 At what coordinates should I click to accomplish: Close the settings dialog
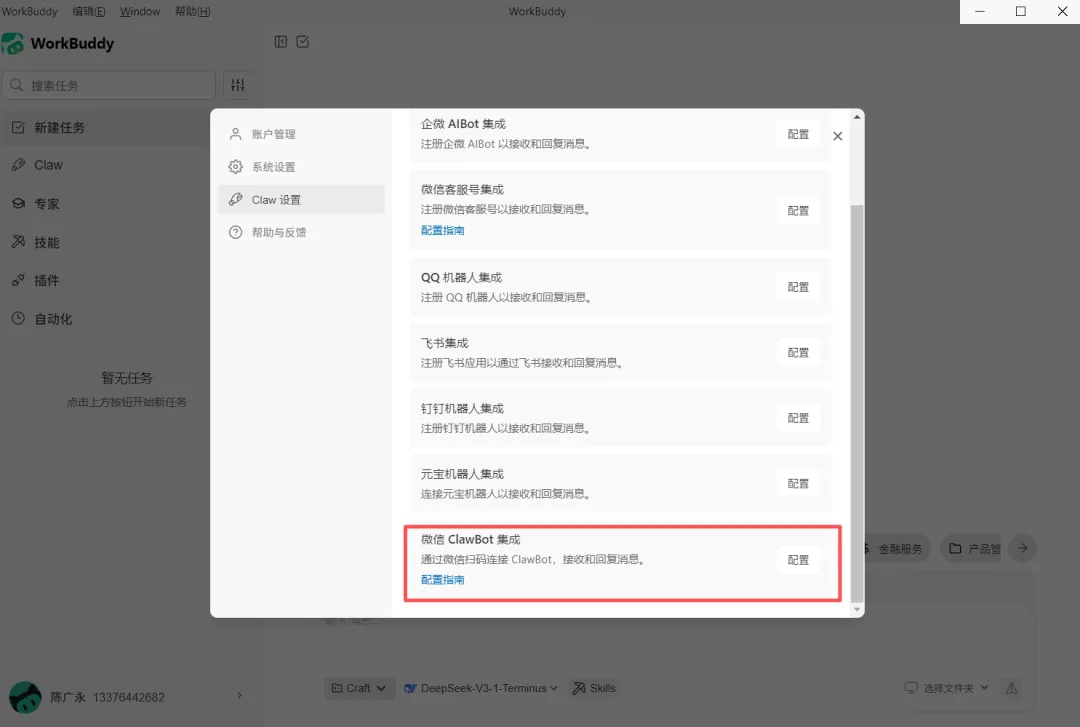tap(838, 136)
